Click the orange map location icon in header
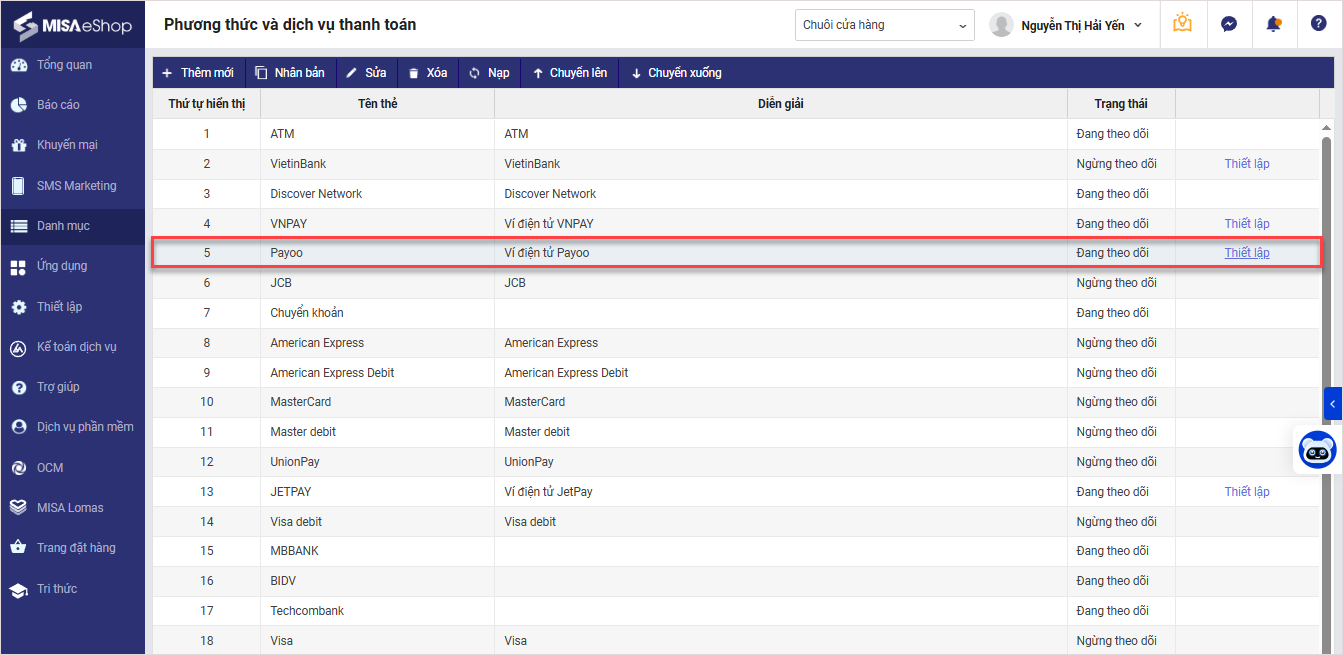This screenshot has height=655, width=1343. coord(1183,24)
